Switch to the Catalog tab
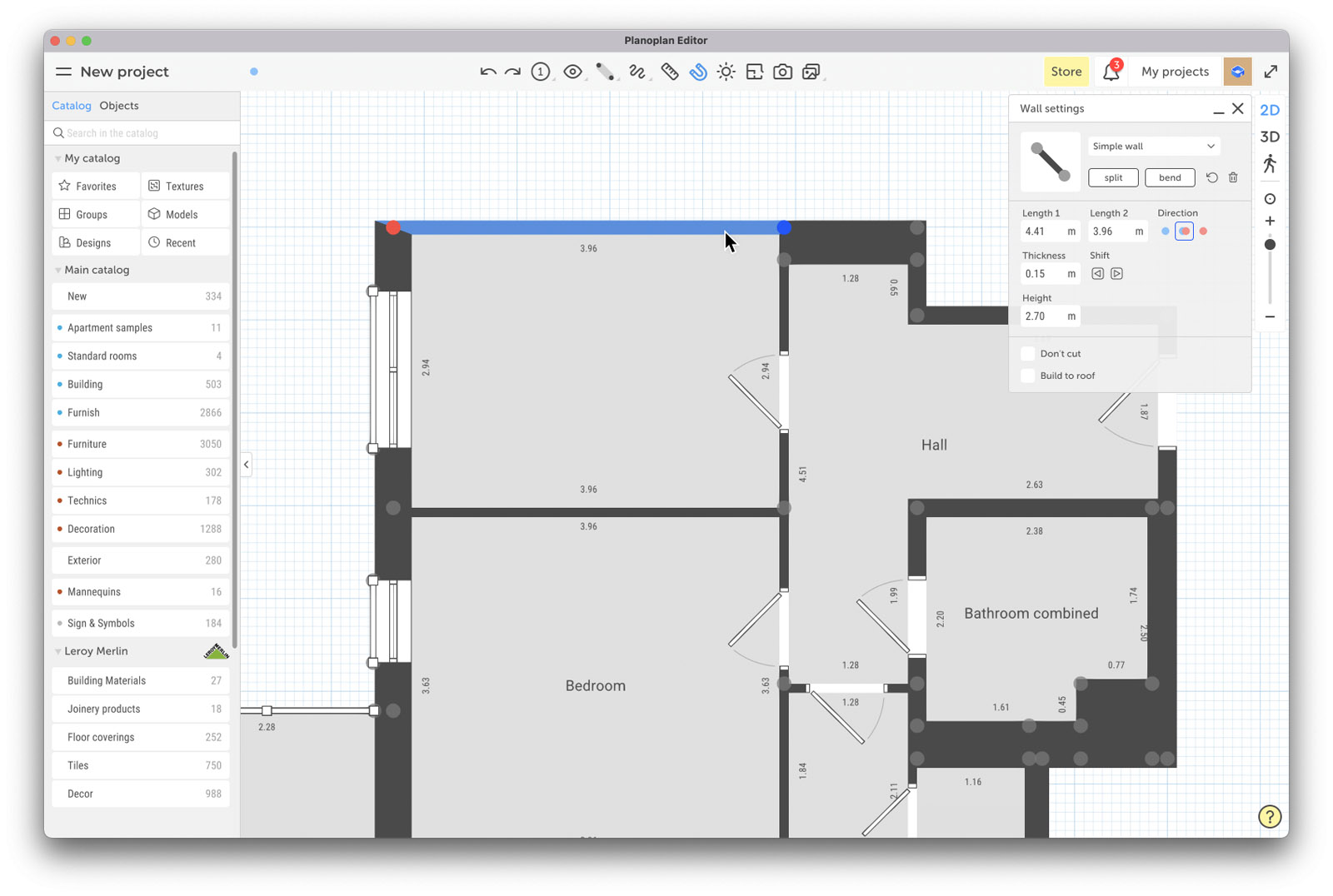1333x896 pixels. tap(72, 106)
